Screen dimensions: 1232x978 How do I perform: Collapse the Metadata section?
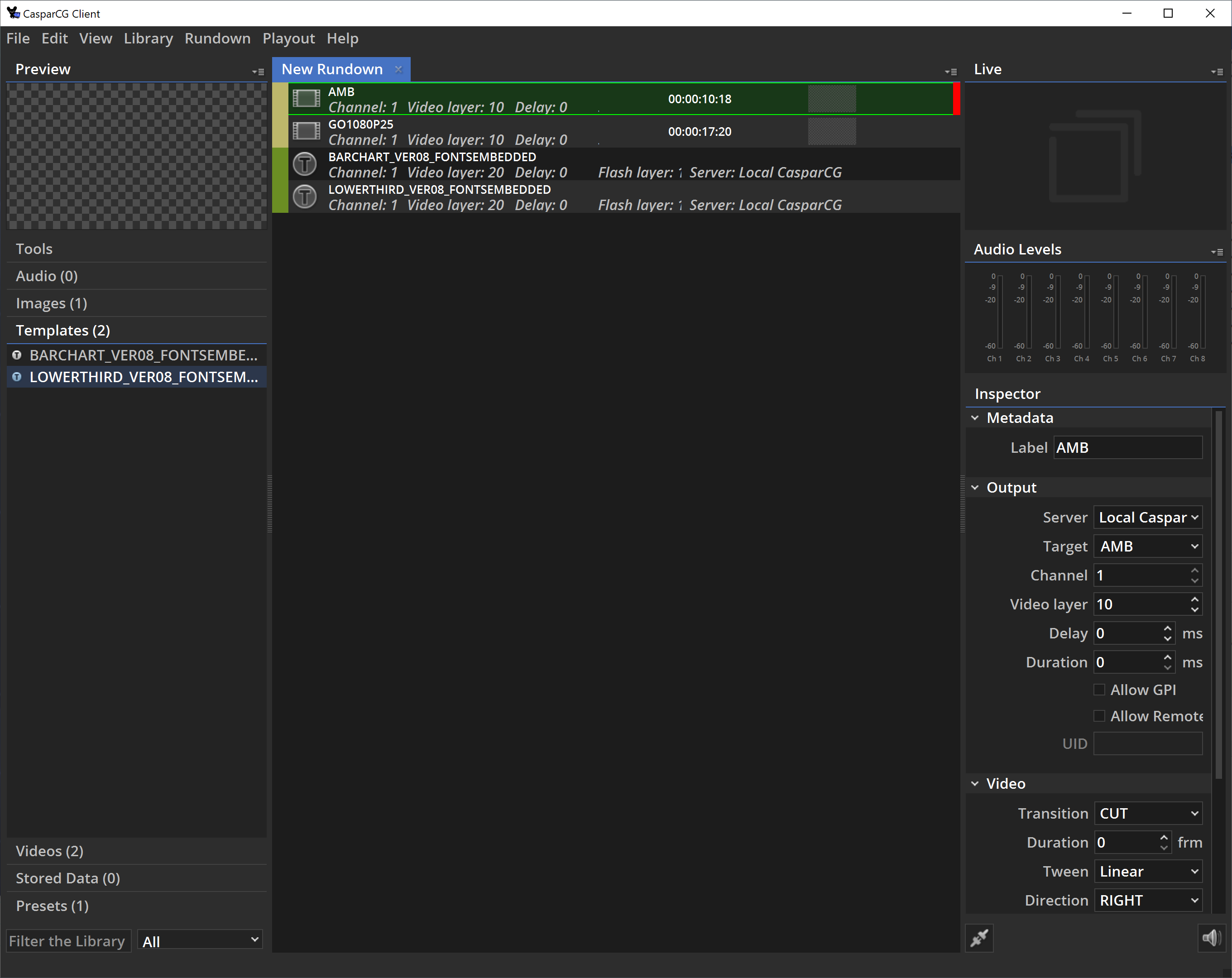975,418
